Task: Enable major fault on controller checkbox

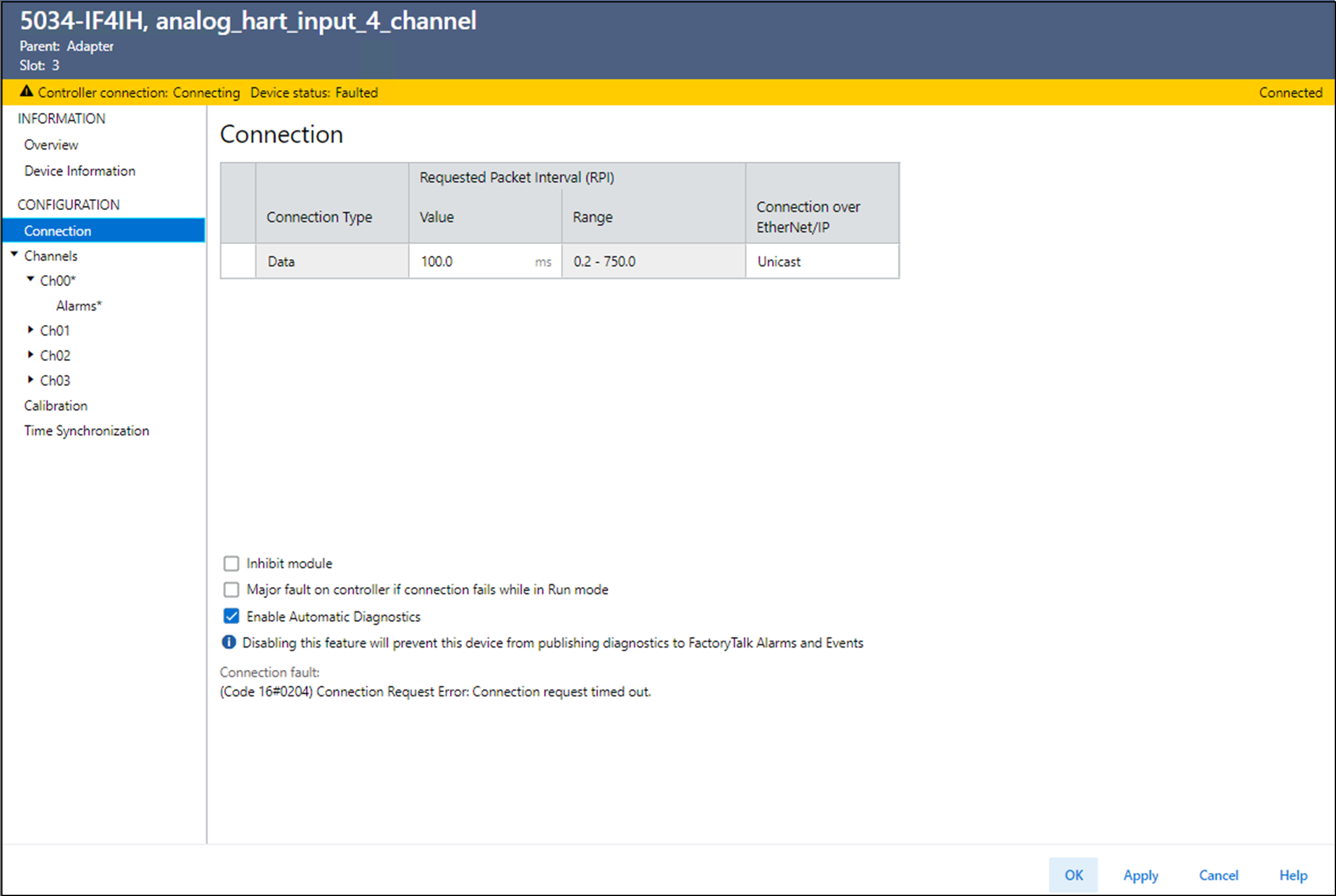Action: pyautogui.click(x=231, y=590)
